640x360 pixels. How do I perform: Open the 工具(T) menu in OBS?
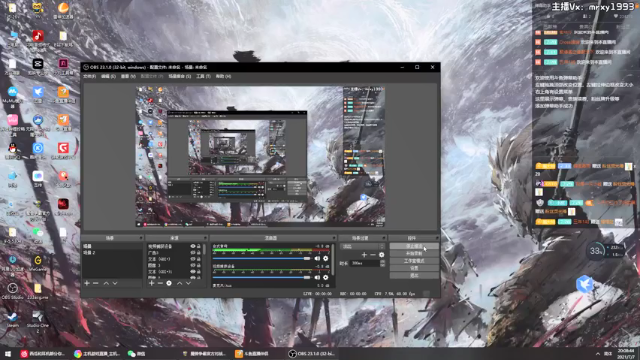click(x=203, y=76)
